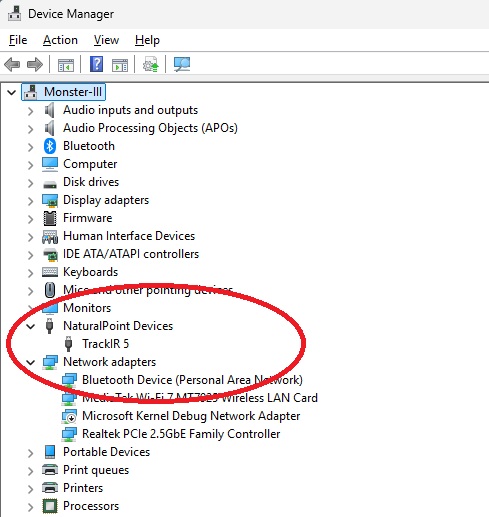Collapse the Monster-III root node
The image size is (489, 517).
click(x=12, y=92)
